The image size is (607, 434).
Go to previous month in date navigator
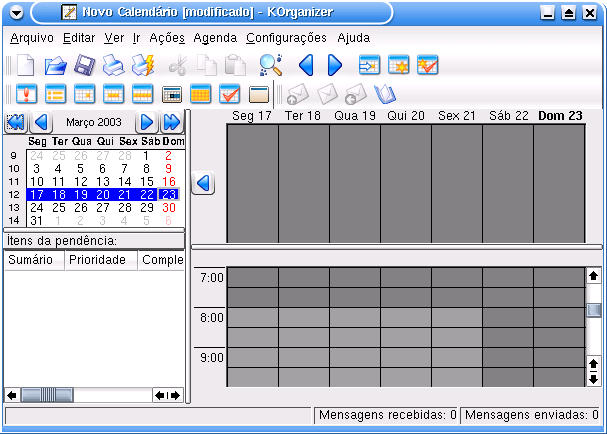41,122
